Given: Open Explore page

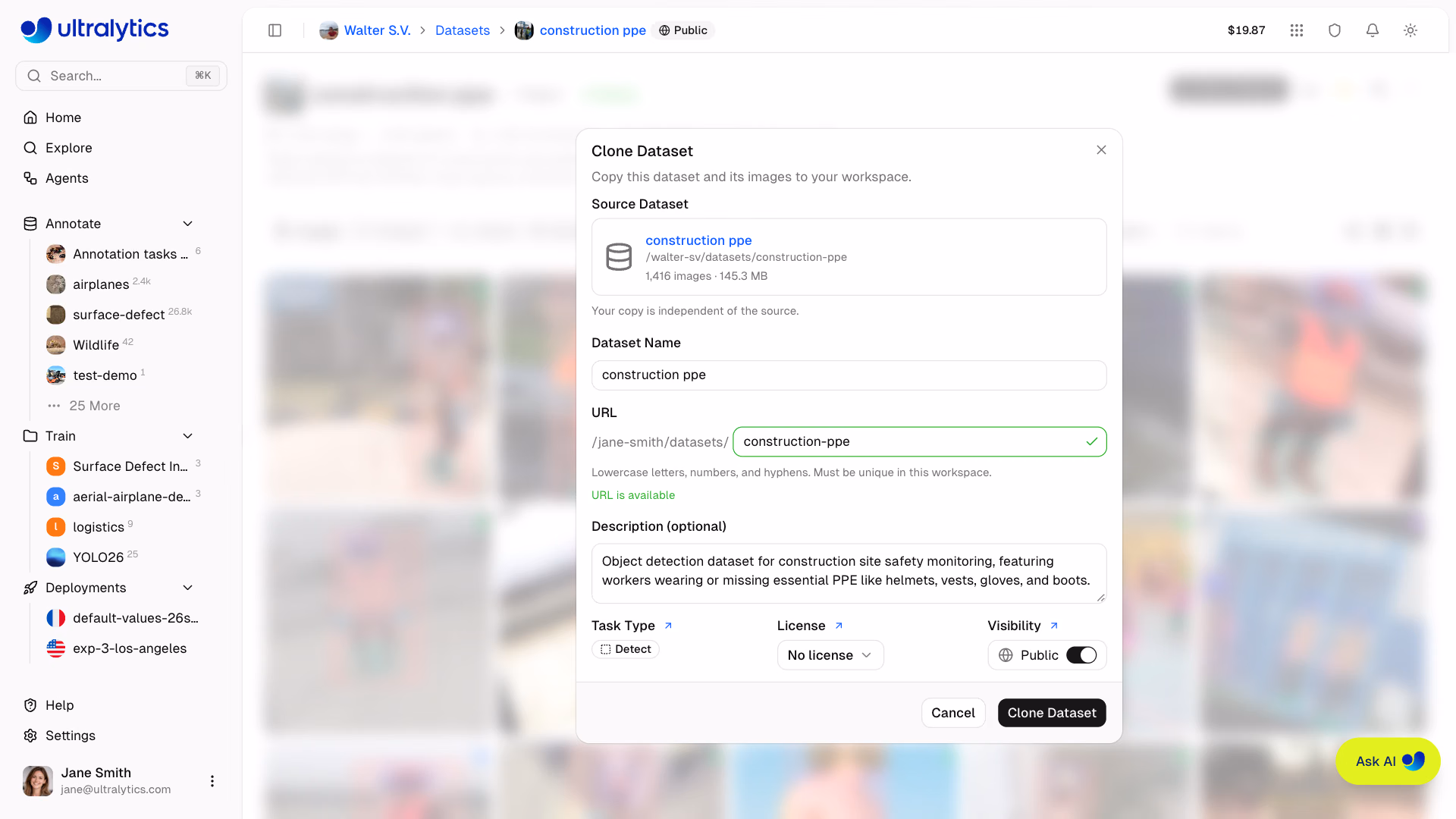Looking at the screenshot, I should [68, 148].
